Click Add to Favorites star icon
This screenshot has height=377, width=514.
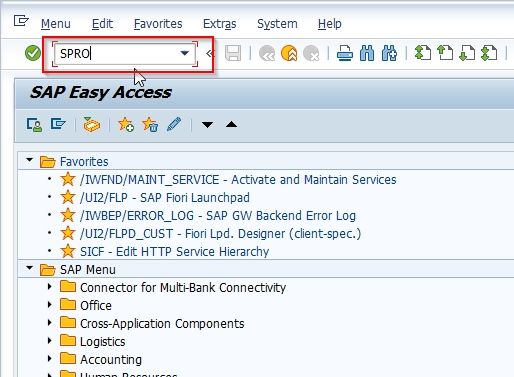tap(126, 125)
